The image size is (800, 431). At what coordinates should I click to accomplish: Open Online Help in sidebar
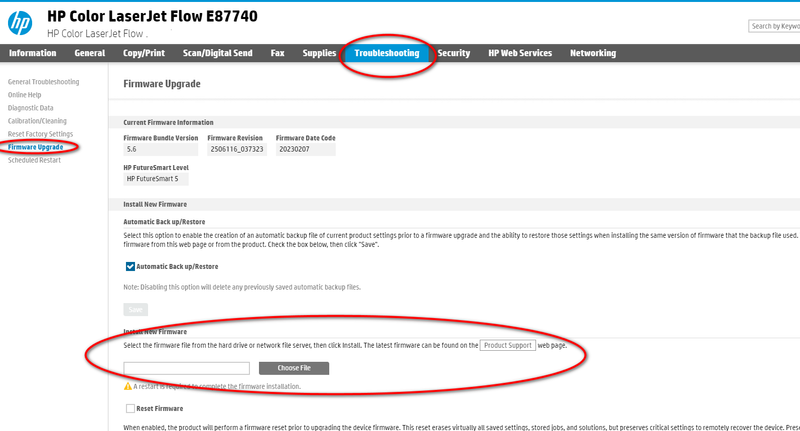coord(24,95)
